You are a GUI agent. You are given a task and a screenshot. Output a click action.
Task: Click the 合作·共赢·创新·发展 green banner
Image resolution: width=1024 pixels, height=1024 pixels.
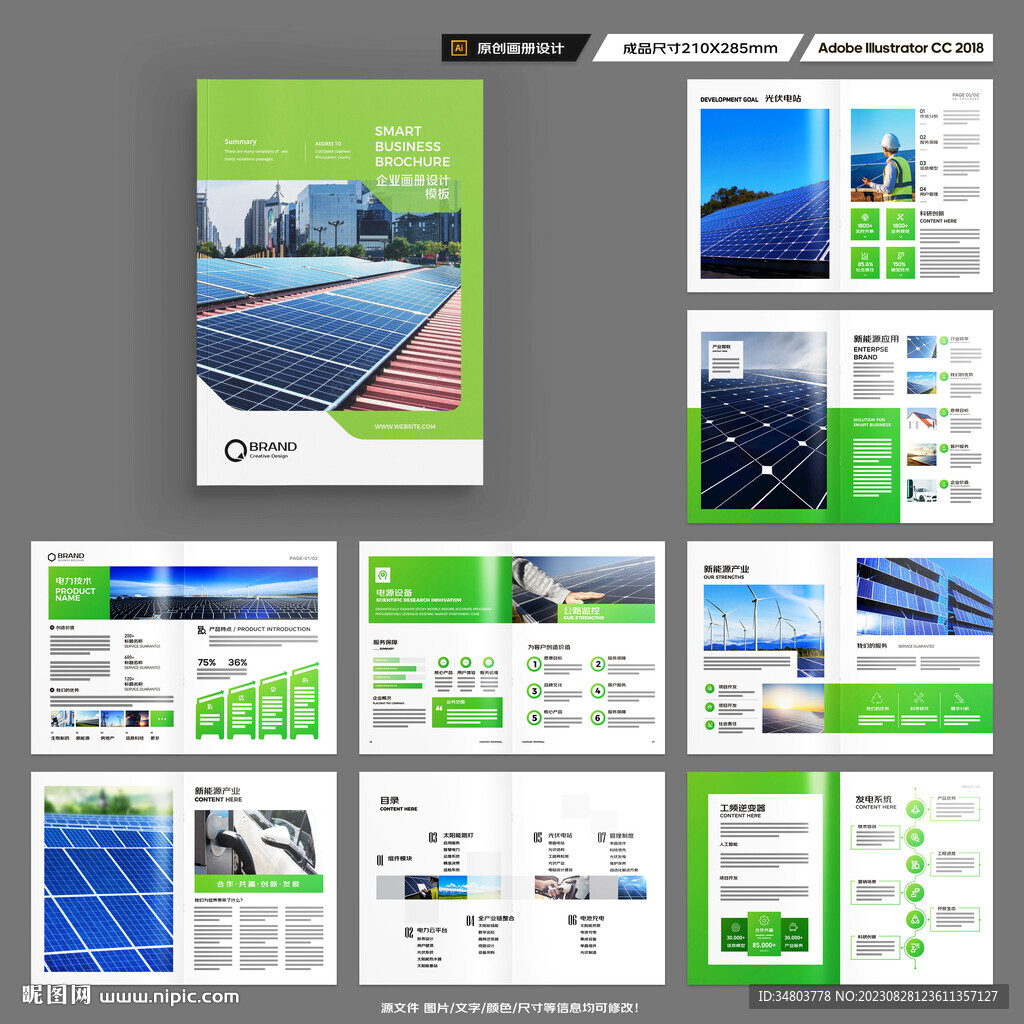pyautogui.click(x=259, y=884)
